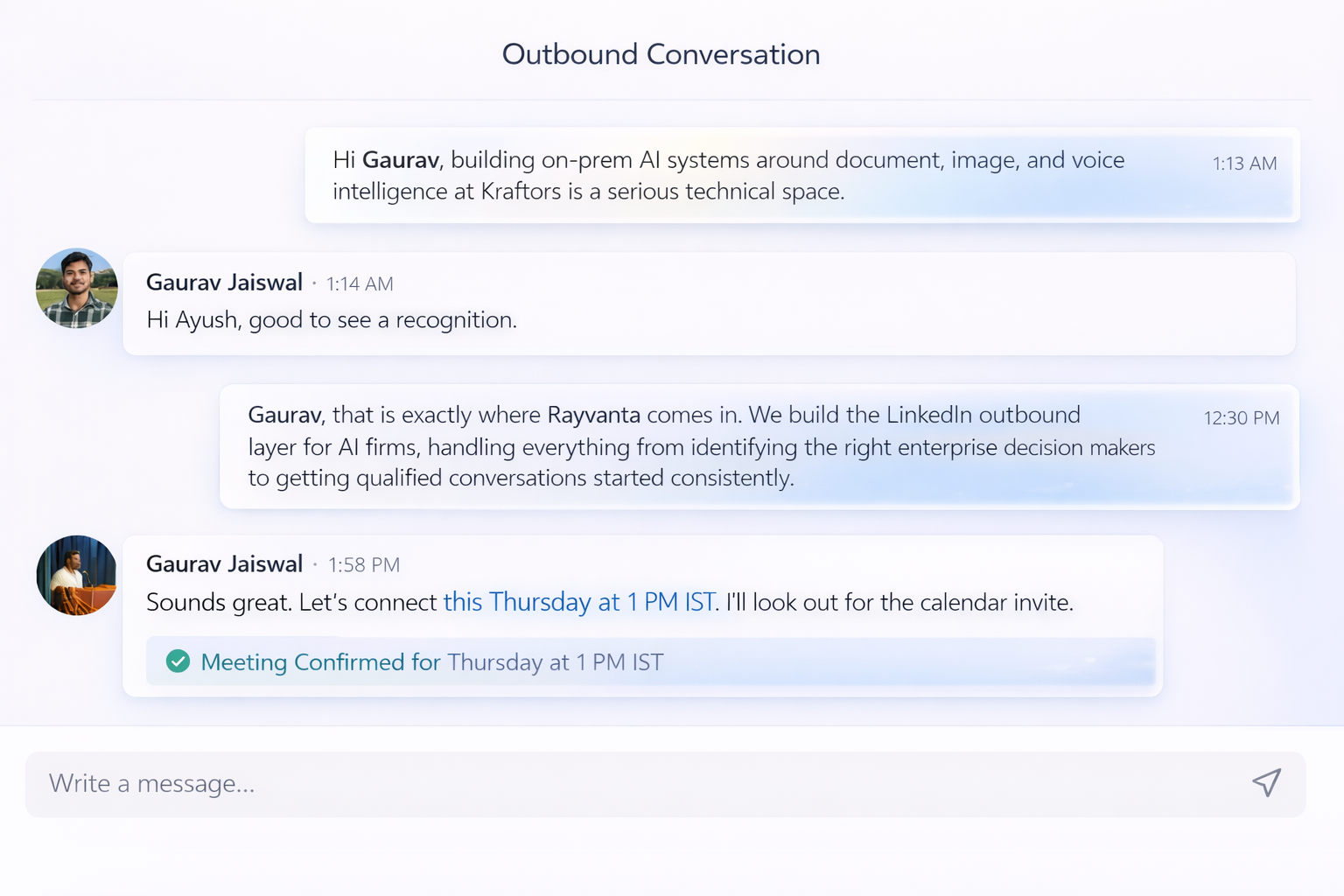The width and height of the screenshot is (1344, 896).
Task: Click the Outbound Conversation header title
Action: pyautogui.click(x=661, y=54)
